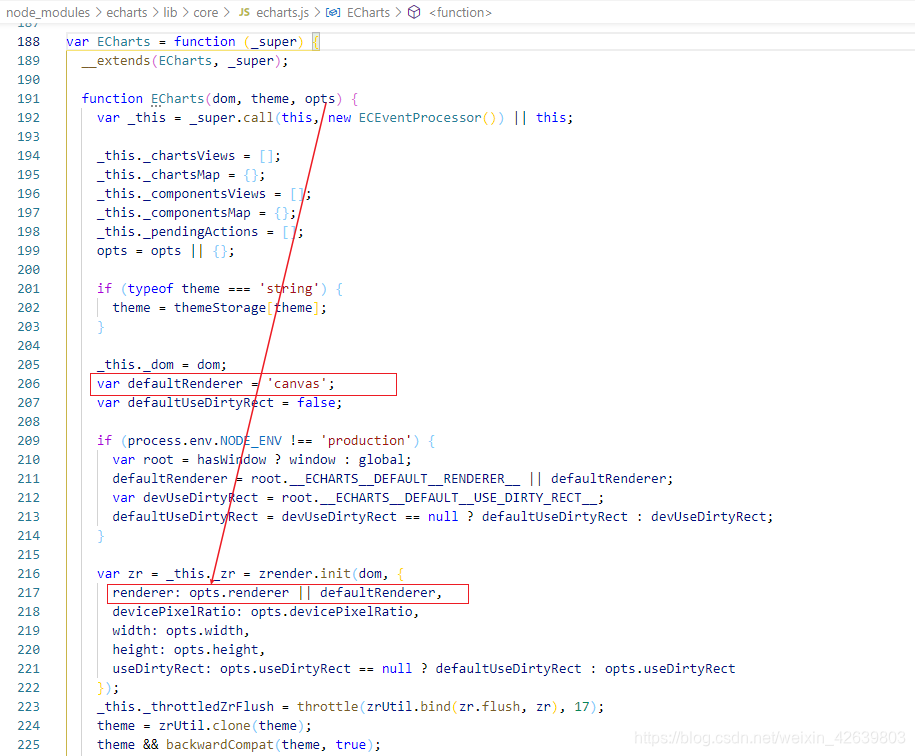Click '__ECHARTS__DEFAULT__RENDERER__' on line 211
This screenshot has width=915, height=756.
(404, 479)
